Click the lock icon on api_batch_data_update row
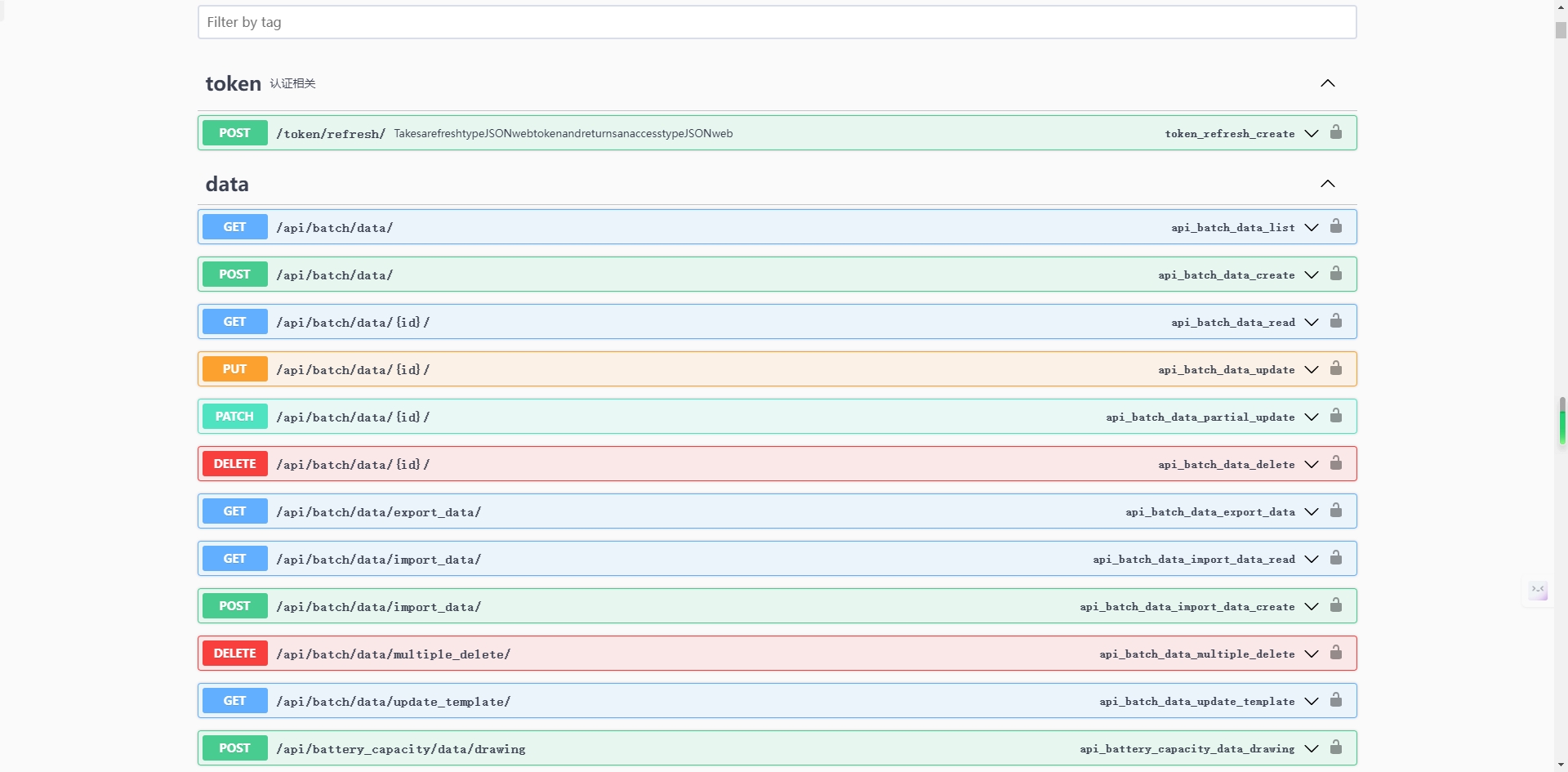1568x772 pixels. click(x=1336, y=368)
